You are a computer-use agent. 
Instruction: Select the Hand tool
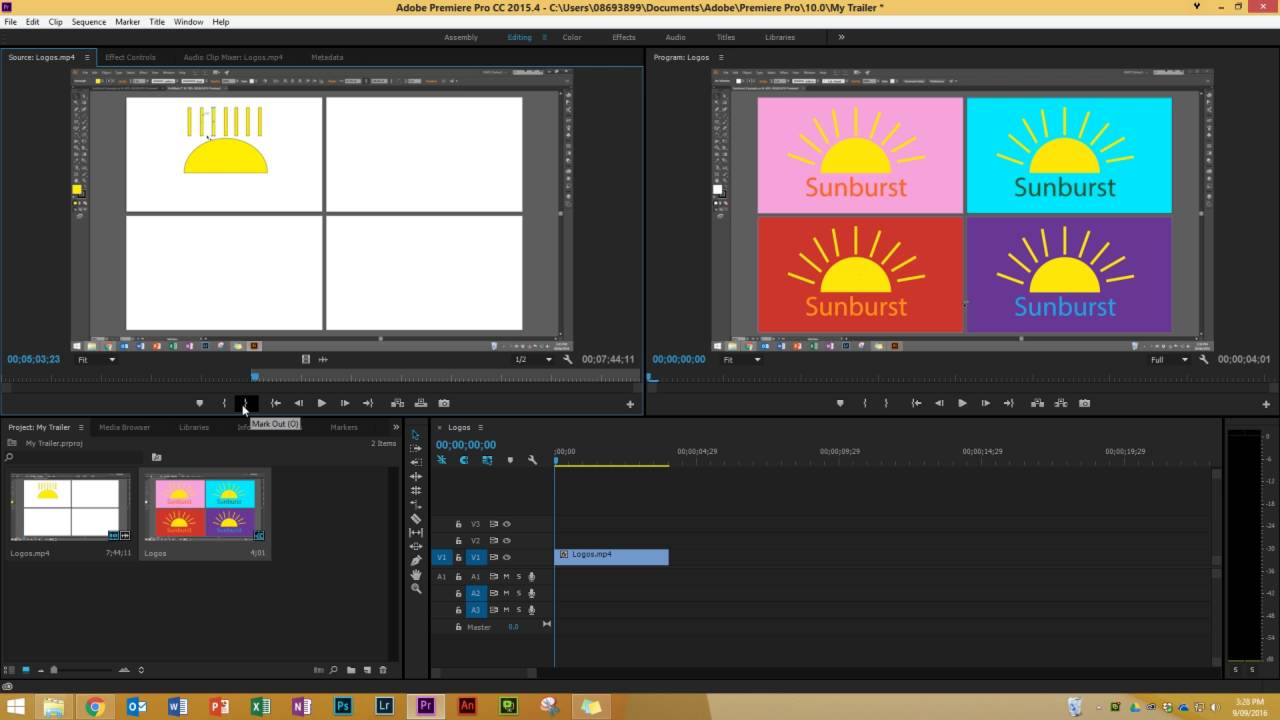coord(416,574)
